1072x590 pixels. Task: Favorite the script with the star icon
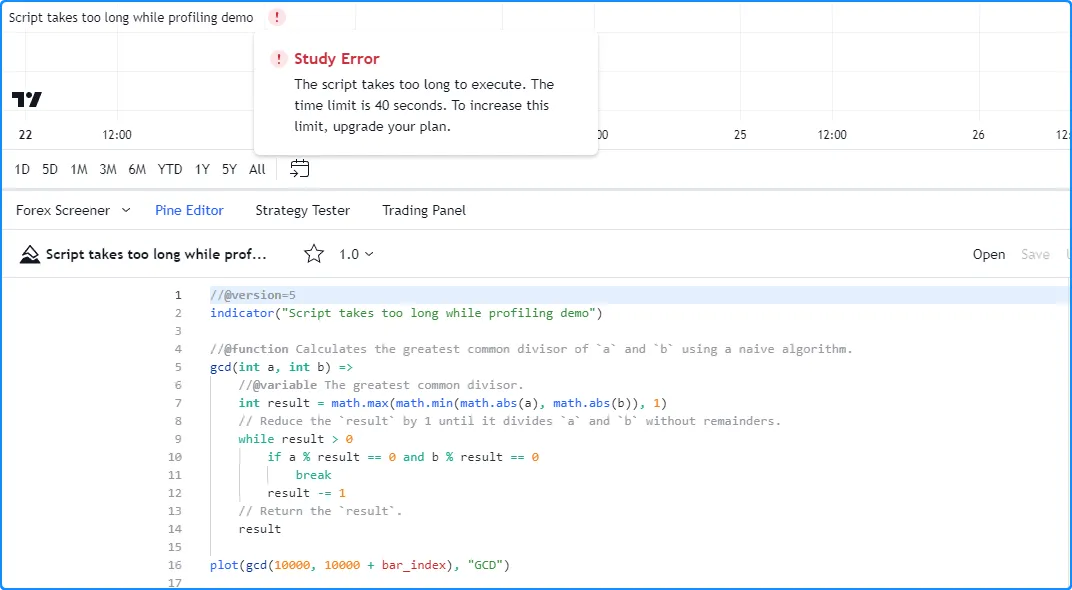pyautogui.click(x=314, y=254)
